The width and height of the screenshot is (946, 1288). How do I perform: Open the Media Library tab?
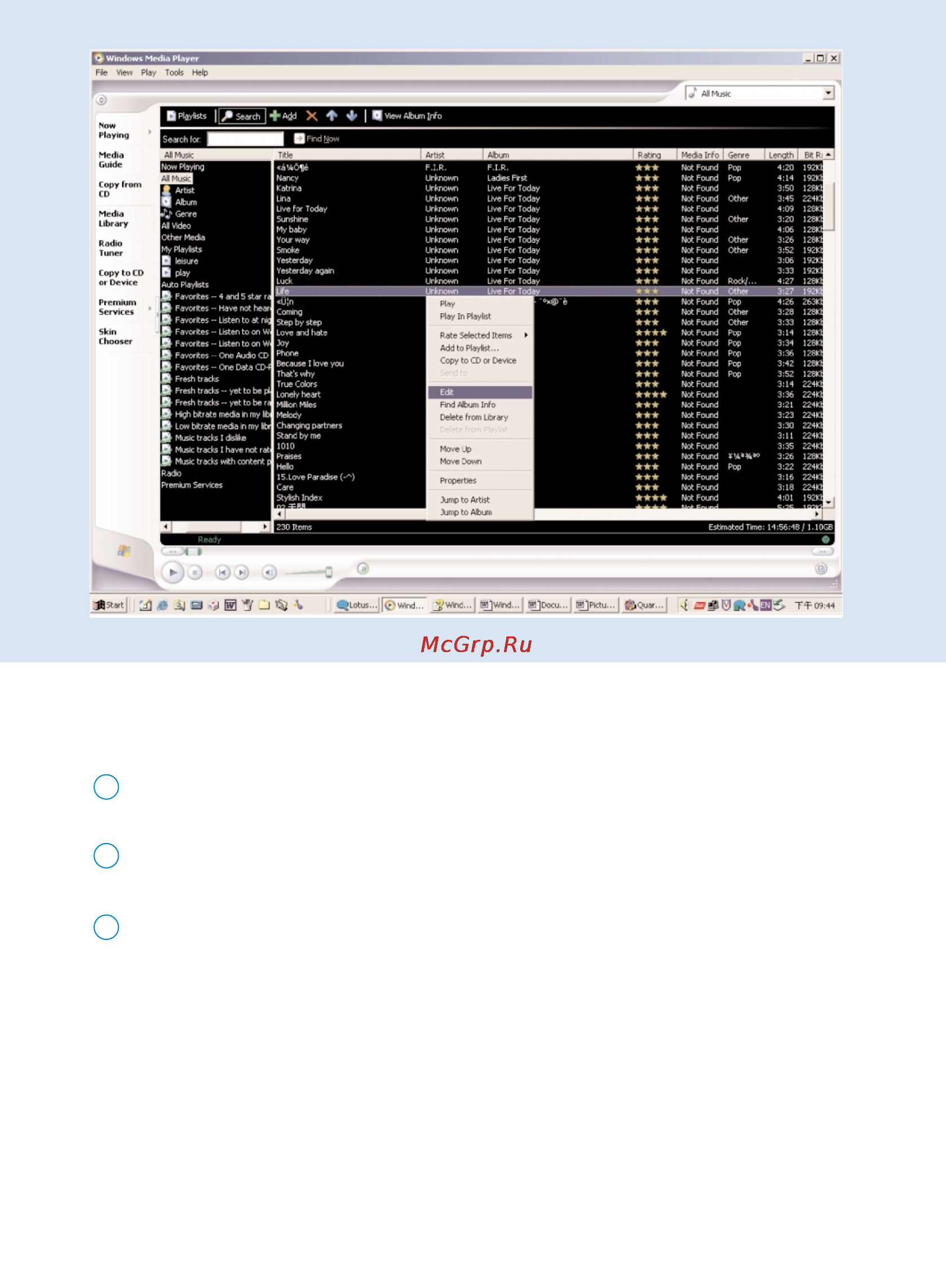(113, 219)
